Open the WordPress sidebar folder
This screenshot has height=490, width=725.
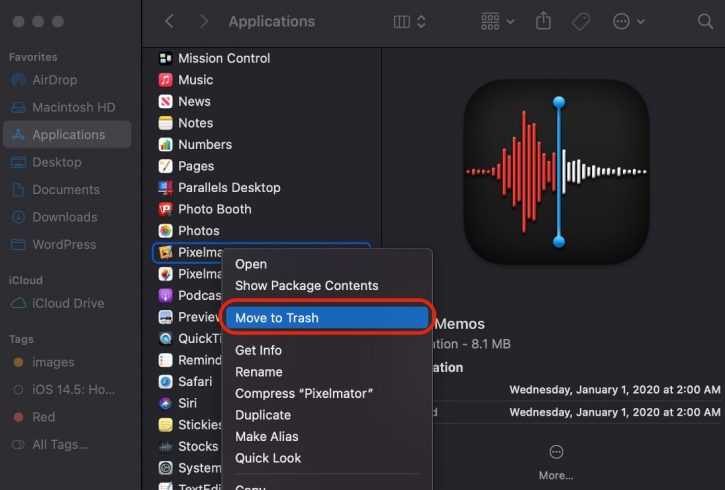point(67,245)
